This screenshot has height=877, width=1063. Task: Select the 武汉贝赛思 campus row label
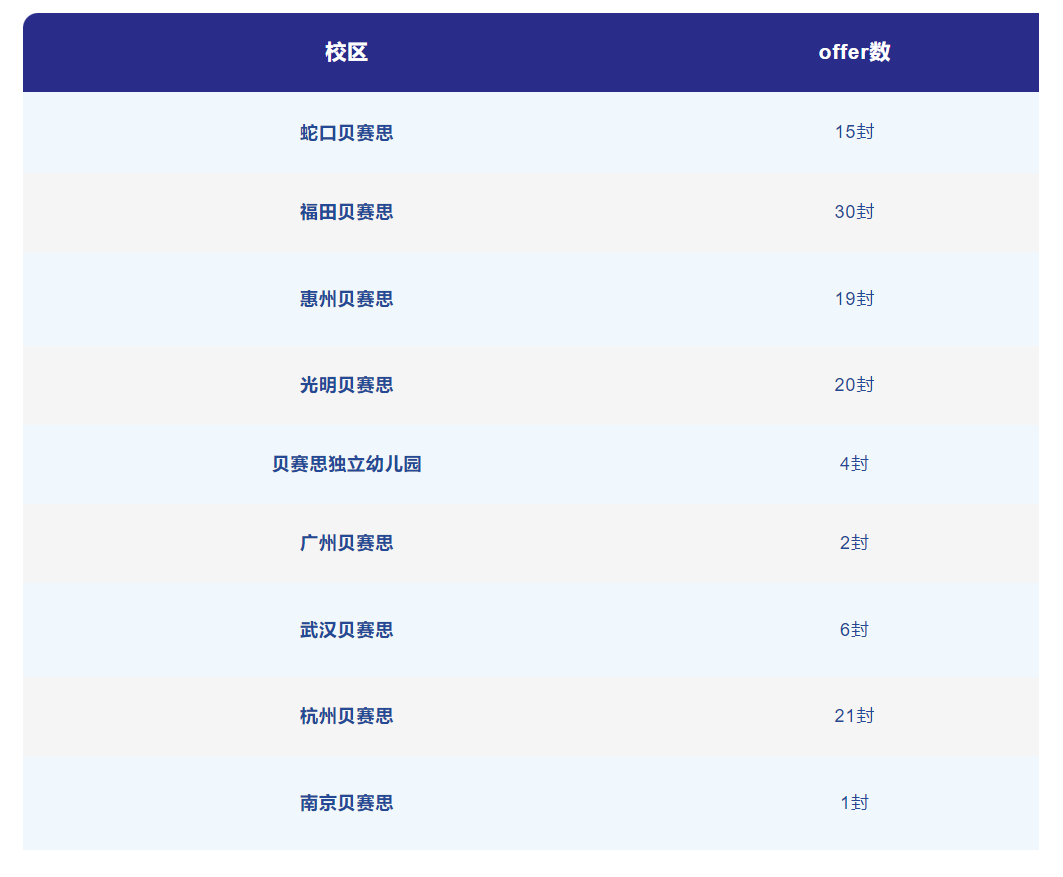point(346,630)
